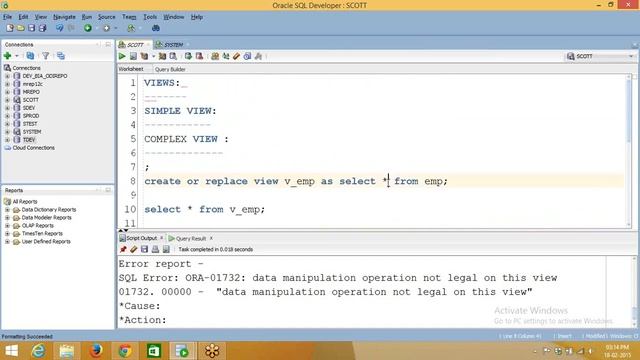Expand the DEV_BIA_ODIREPO connection node
The width and height of the screenshot is (640, 360).
[7, 76]
